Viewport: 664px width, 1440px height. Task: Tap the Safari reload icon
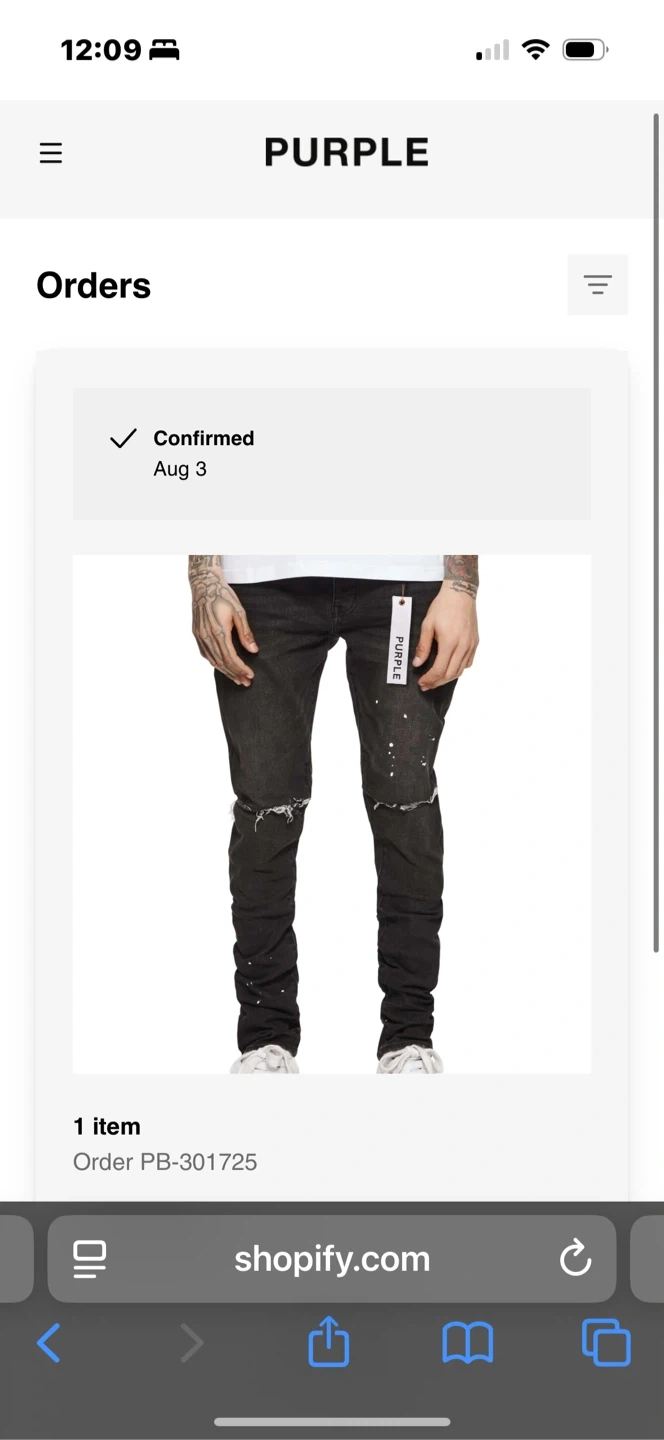click(x=575, y=1259)
